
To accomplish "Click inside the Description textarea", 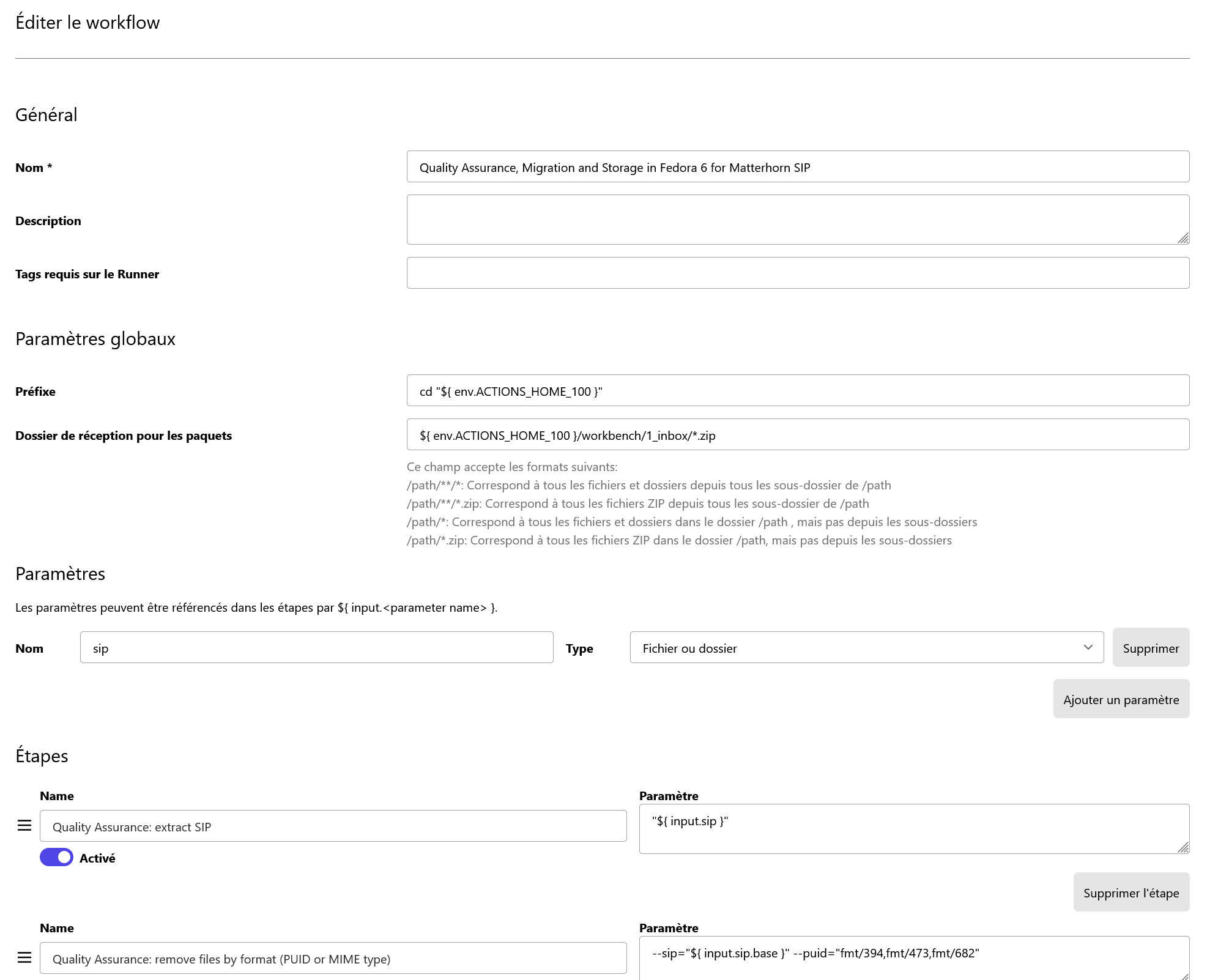I will [798, 219].
